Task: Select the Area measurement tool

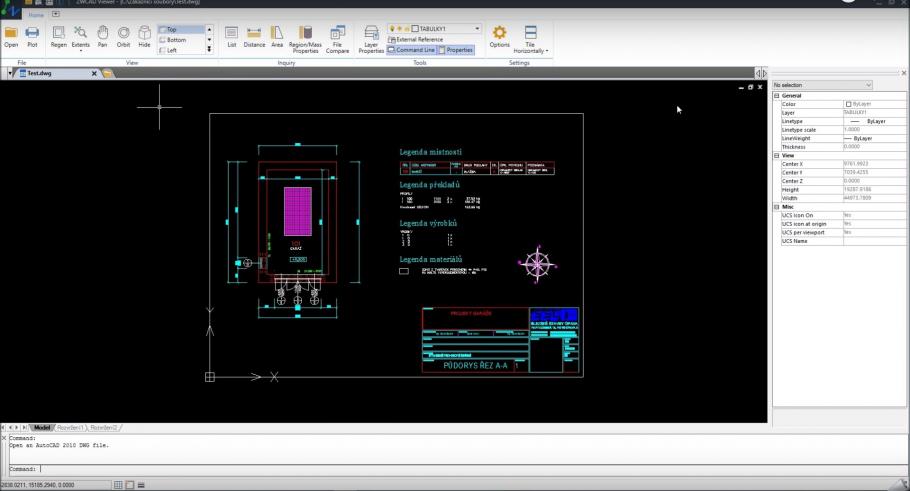Action: point(277,36)
